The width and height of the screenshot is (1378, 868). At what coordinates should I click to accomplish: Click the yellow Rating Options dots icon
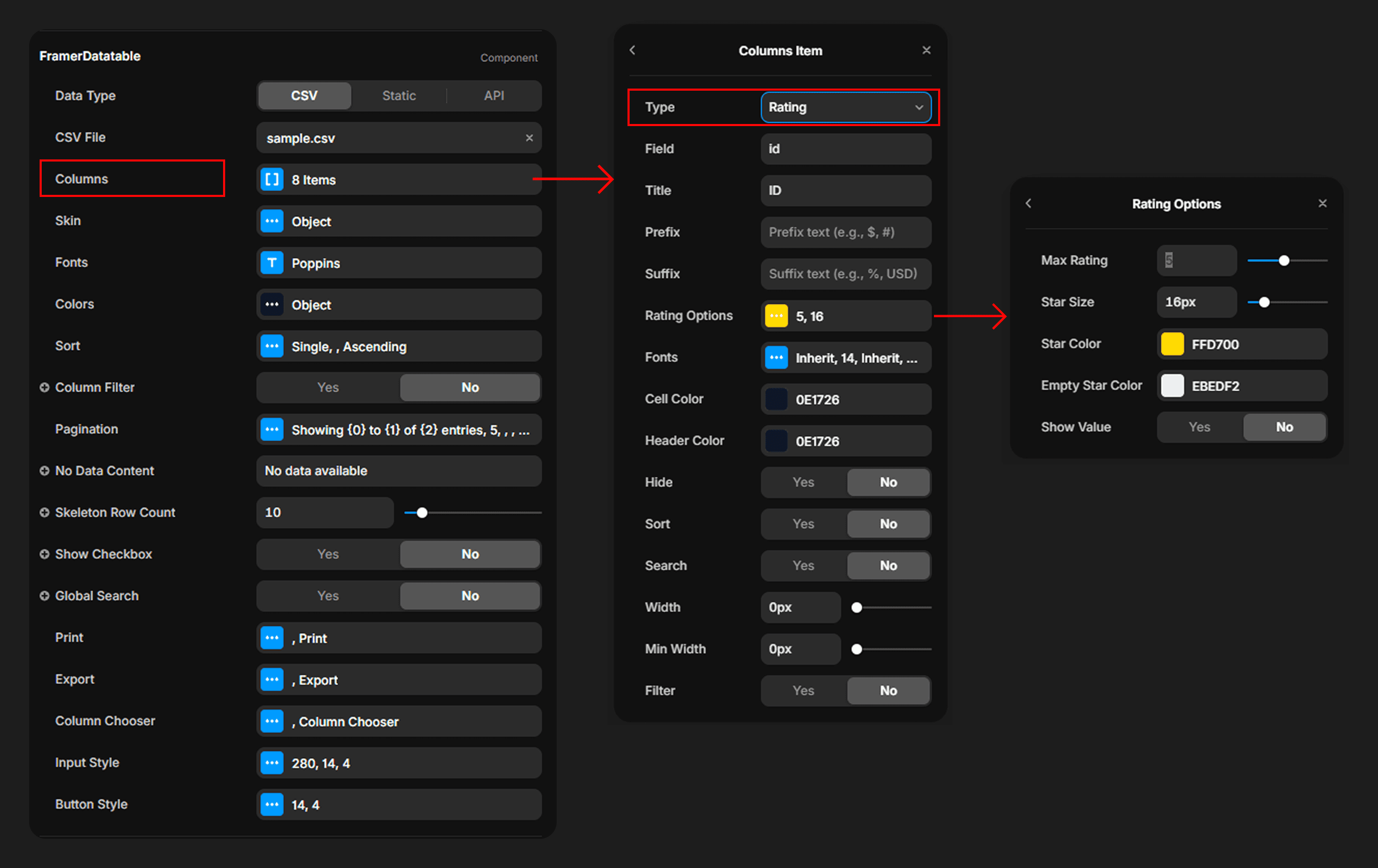(x=776, y=316)
